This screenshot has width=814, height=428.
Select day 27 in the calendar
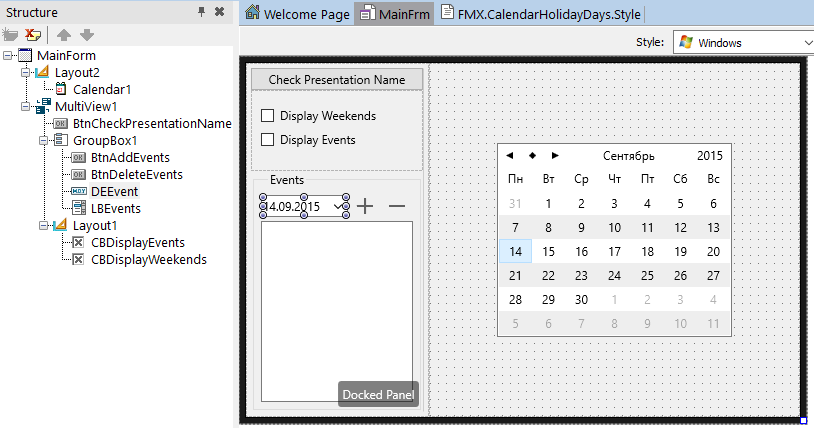[x=713, y=275]
